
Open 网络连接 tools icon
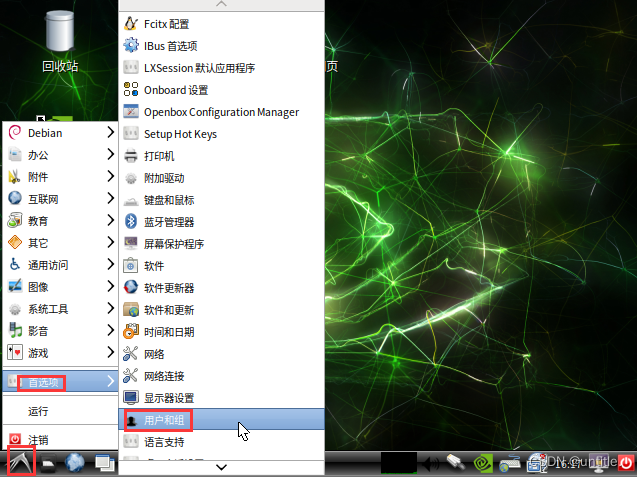(x=131, y=375)
